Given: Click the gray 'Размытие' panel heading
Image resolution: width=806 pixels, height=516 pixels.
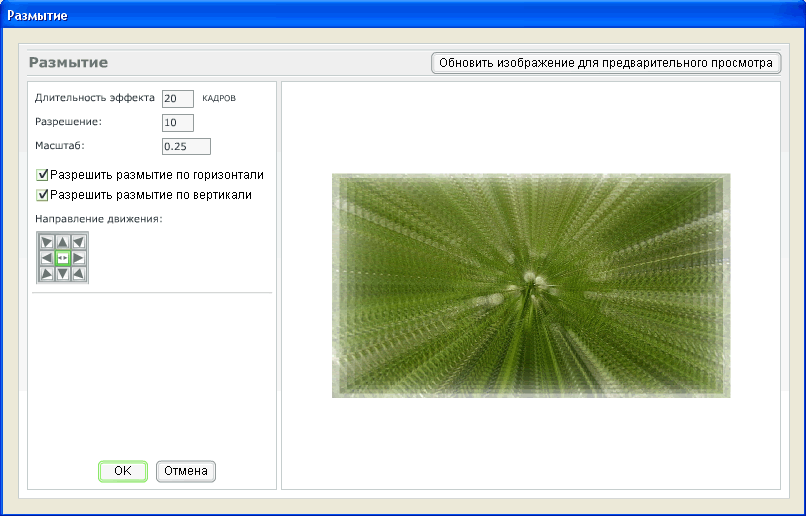Looking at the screenshot, I should [x=68, y=63].
